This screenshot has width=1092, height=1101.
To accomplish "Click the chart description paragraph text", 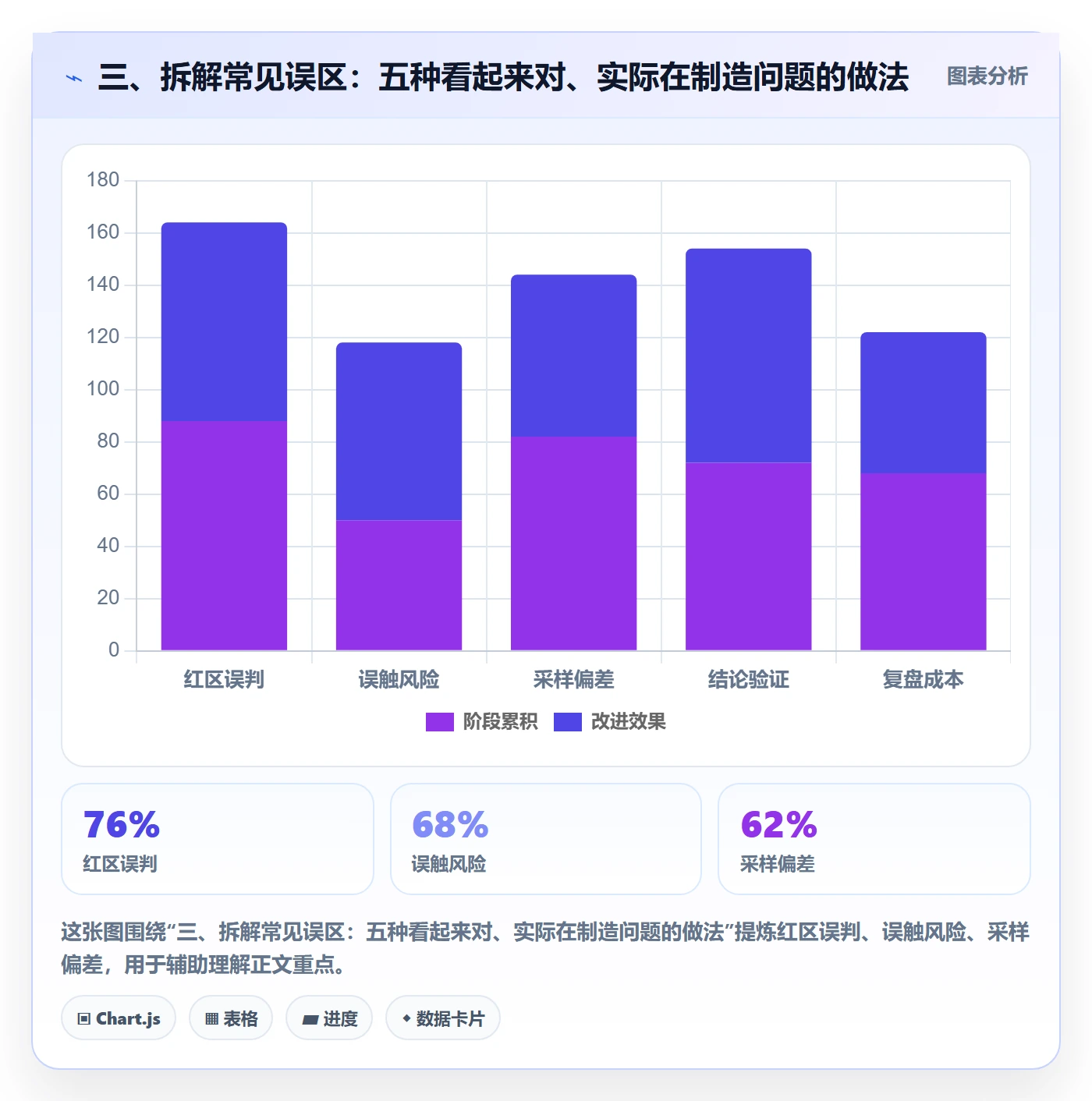I will [545, 948].
